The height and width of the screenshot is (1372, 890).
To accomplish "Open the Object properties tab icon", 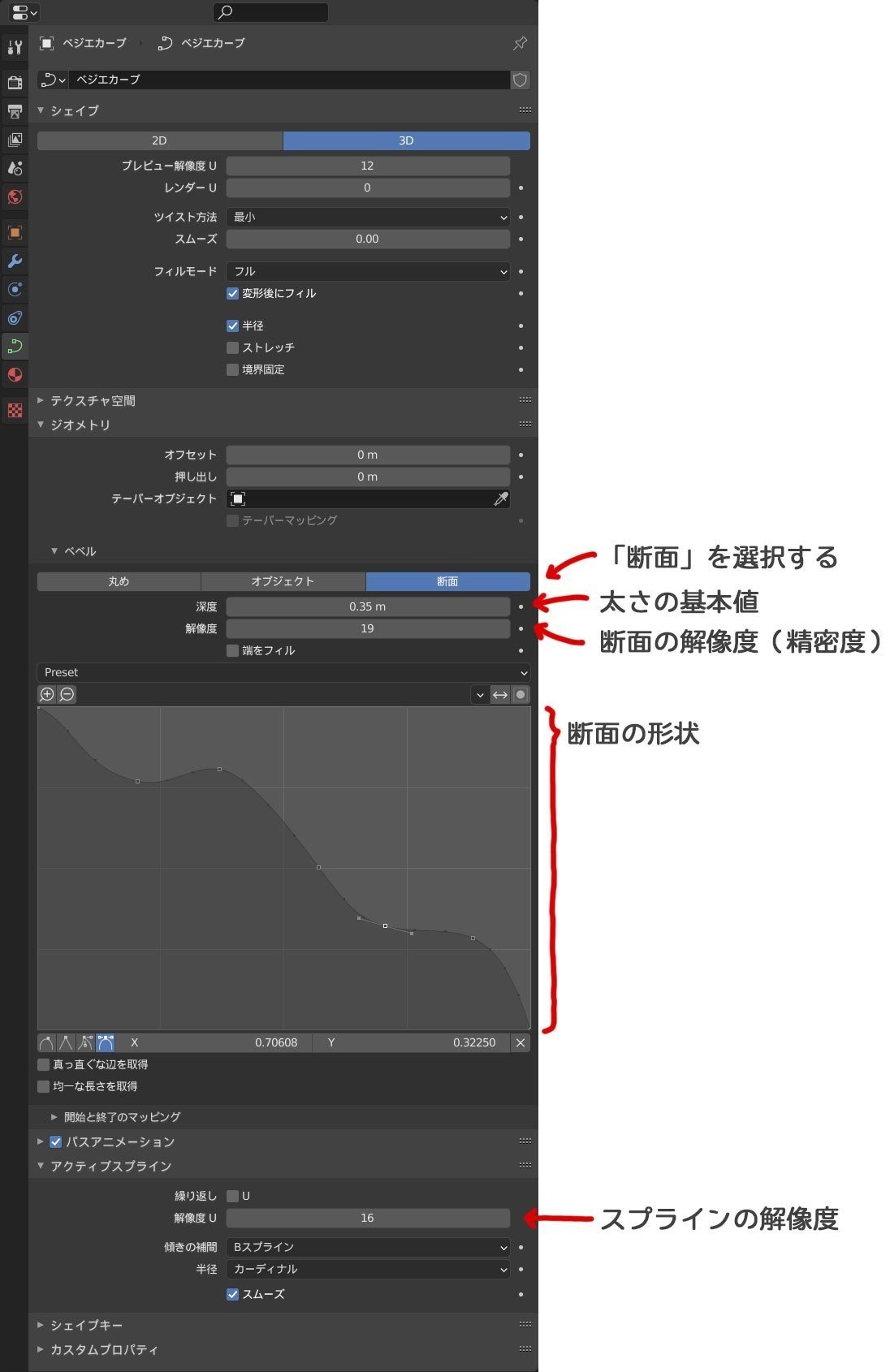I will point(15,232).
